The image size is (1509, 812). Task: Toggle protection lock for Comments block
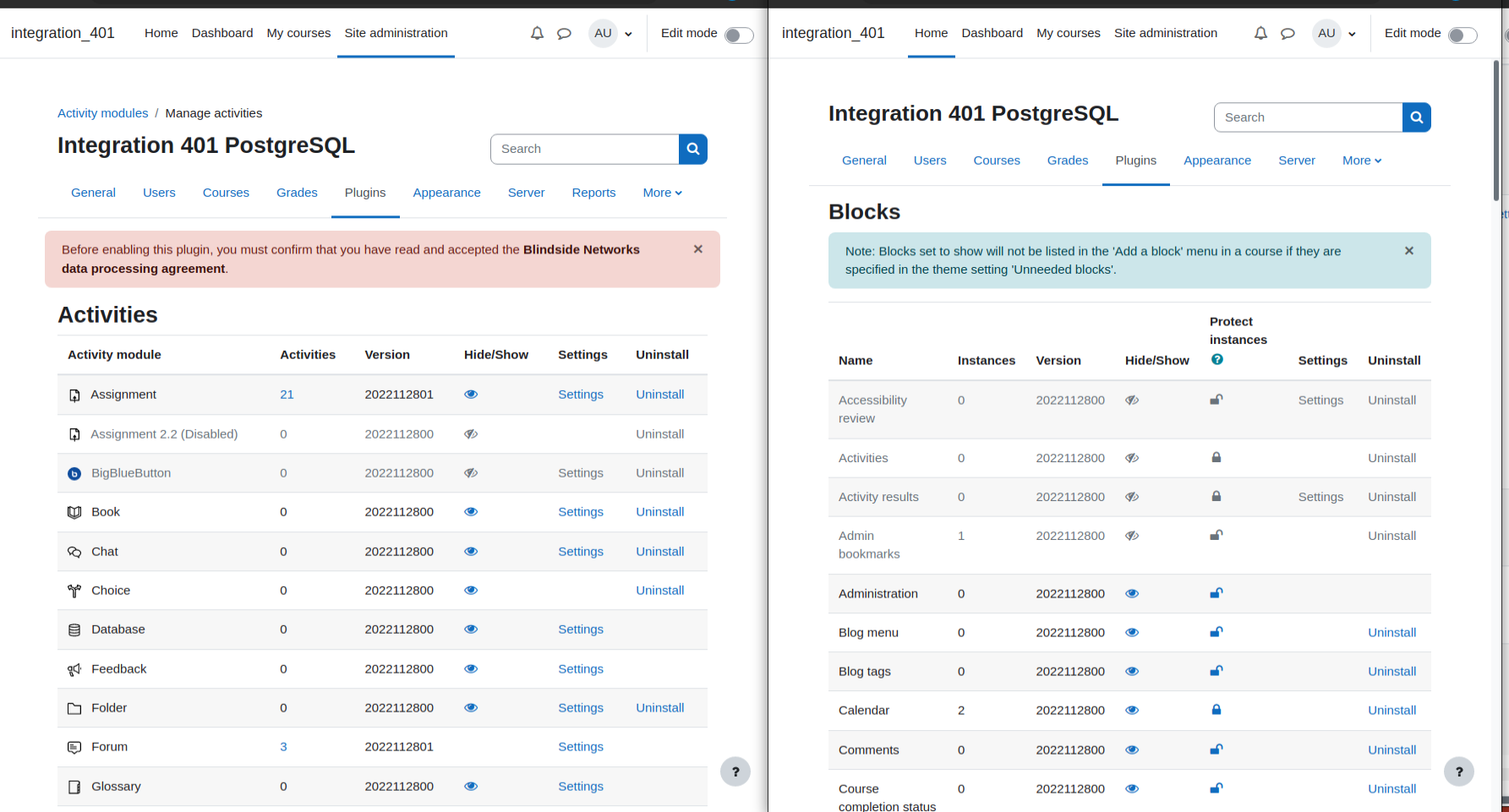coord(1216,749)
